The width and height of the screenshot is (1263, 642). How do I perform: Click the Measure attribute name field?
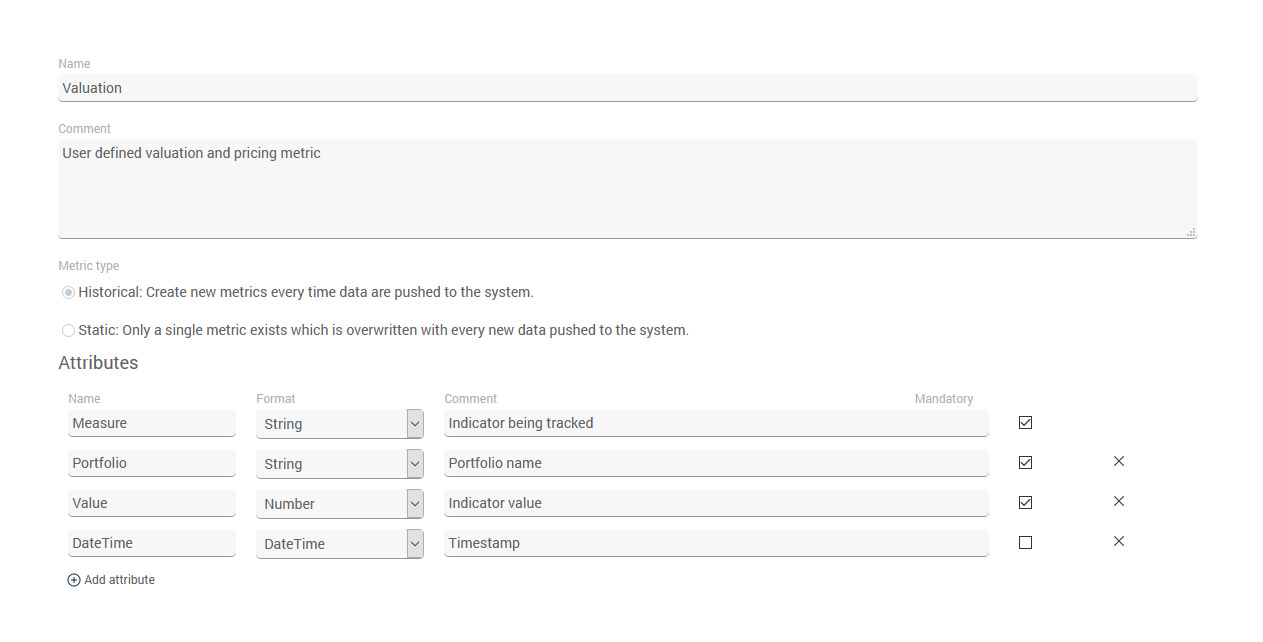152,423
